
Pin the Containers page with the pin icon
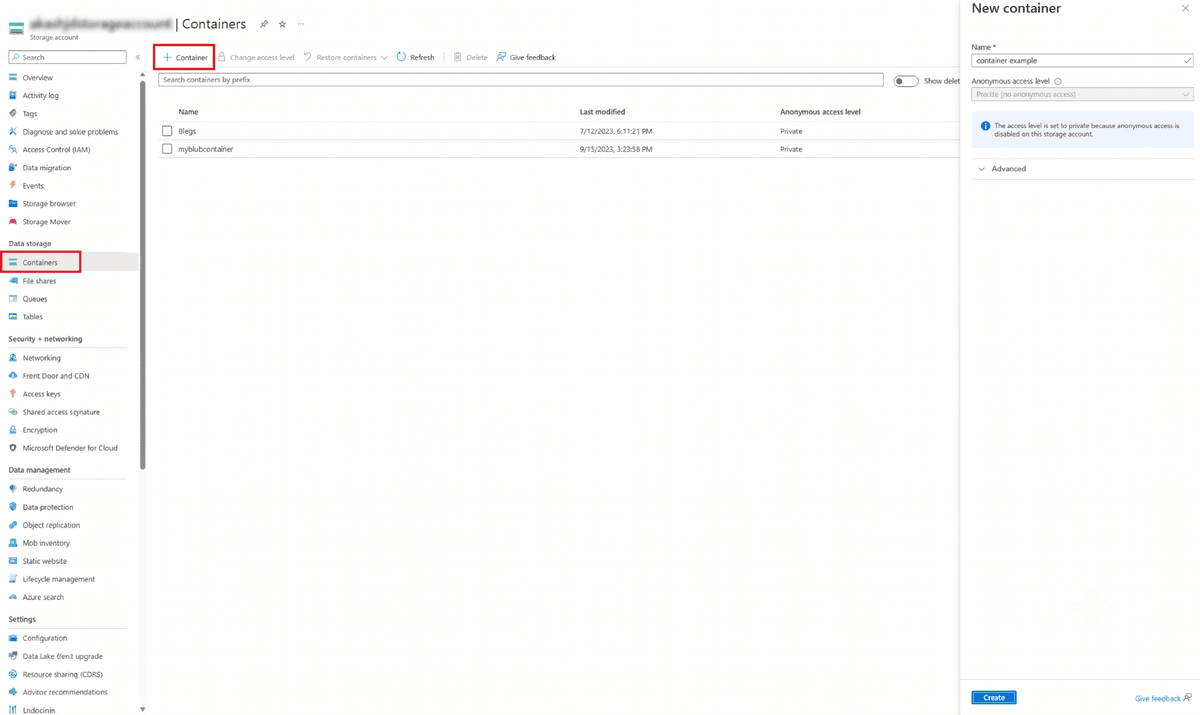[264, 24]
